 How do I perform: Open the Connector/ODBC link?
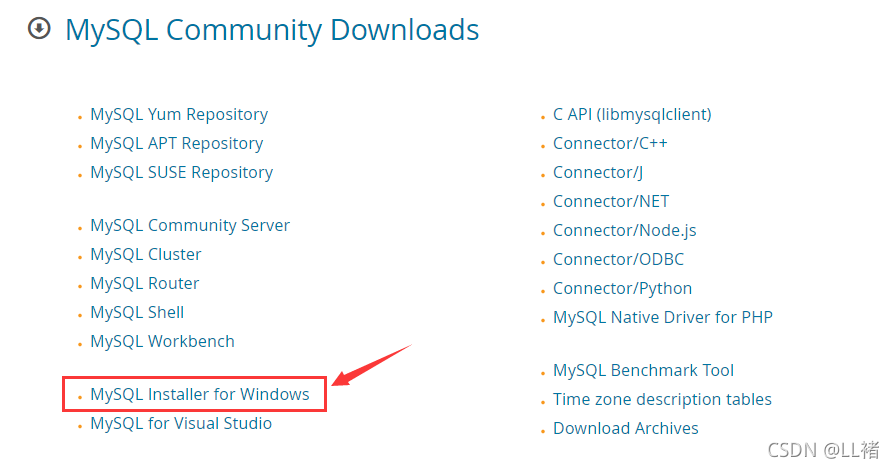pos(618,260)
